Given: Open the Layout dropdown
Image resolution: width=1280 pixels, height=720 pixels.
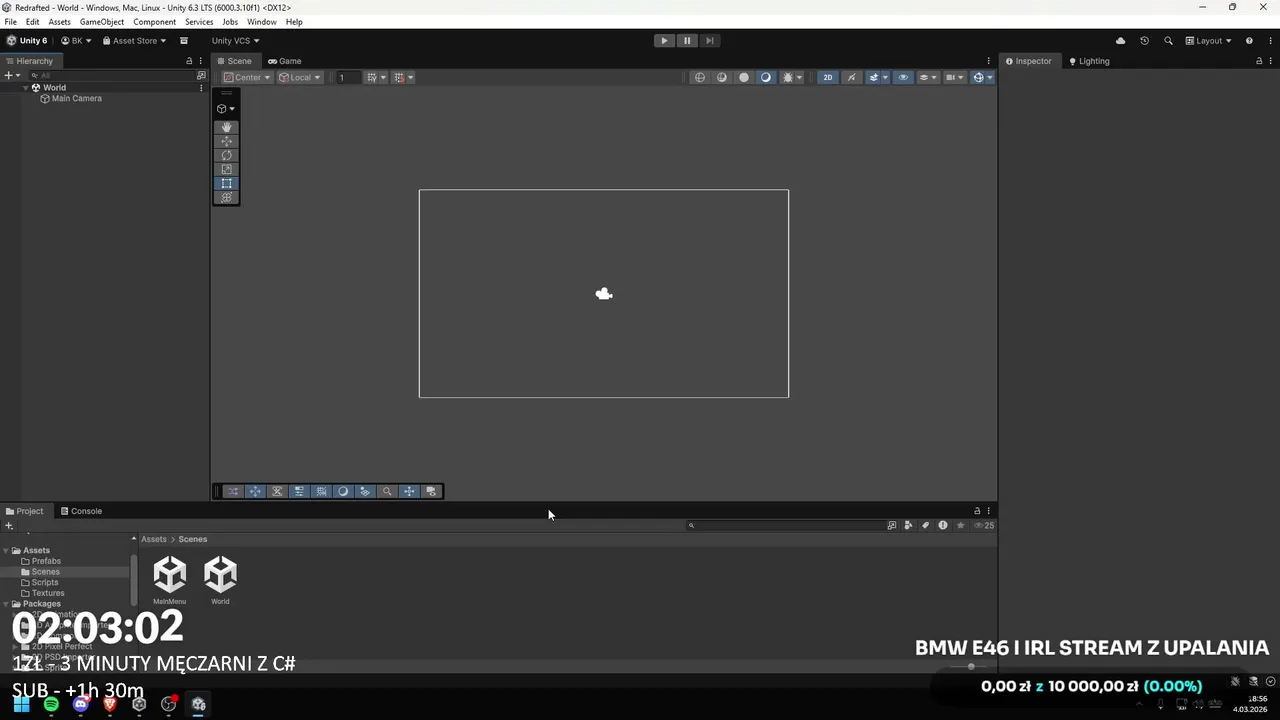Looking at the screenshot, I should pyautogui.click(x=1210, y=41).
